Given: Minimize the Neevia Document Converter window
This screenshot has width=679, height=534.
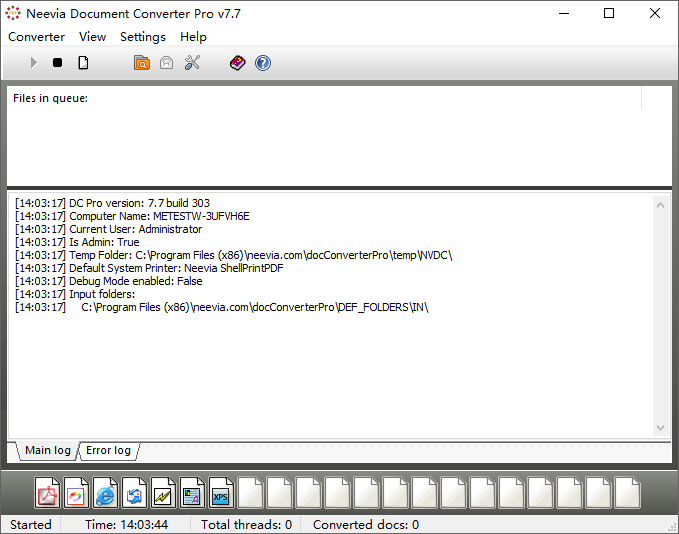Looking at the screenshot, I should 564,13.
